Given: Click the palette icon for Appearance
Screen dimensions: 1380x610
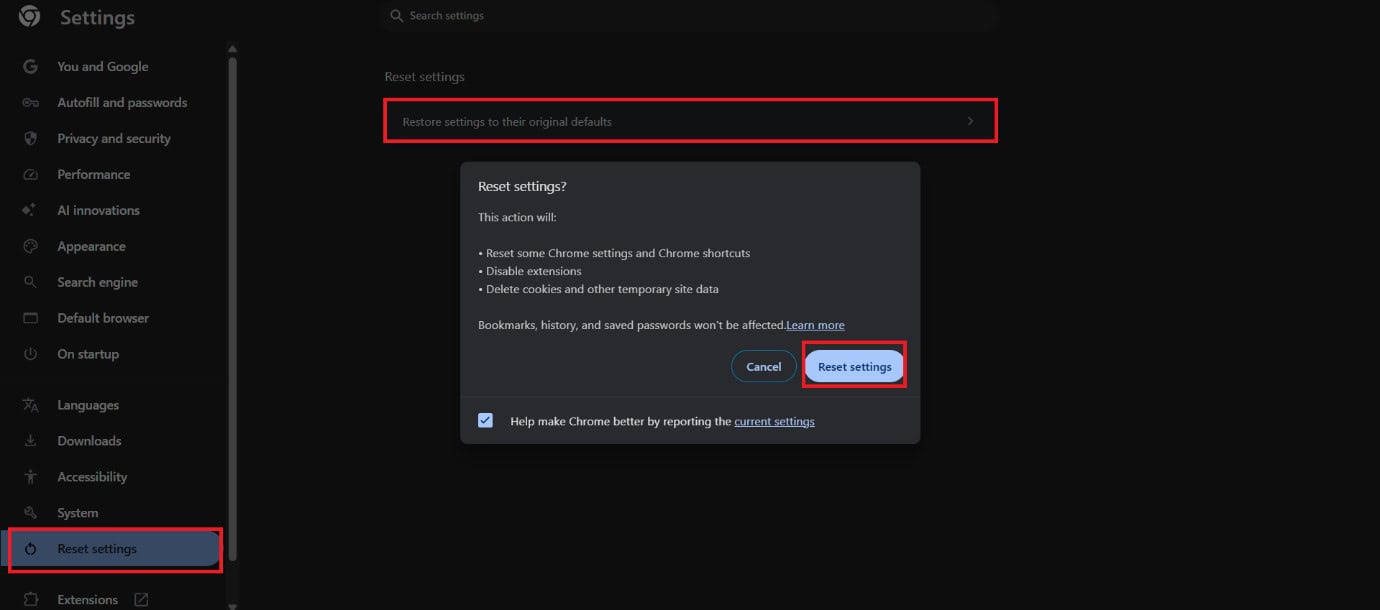Looking at the screenshot, I should pos(30,247).
